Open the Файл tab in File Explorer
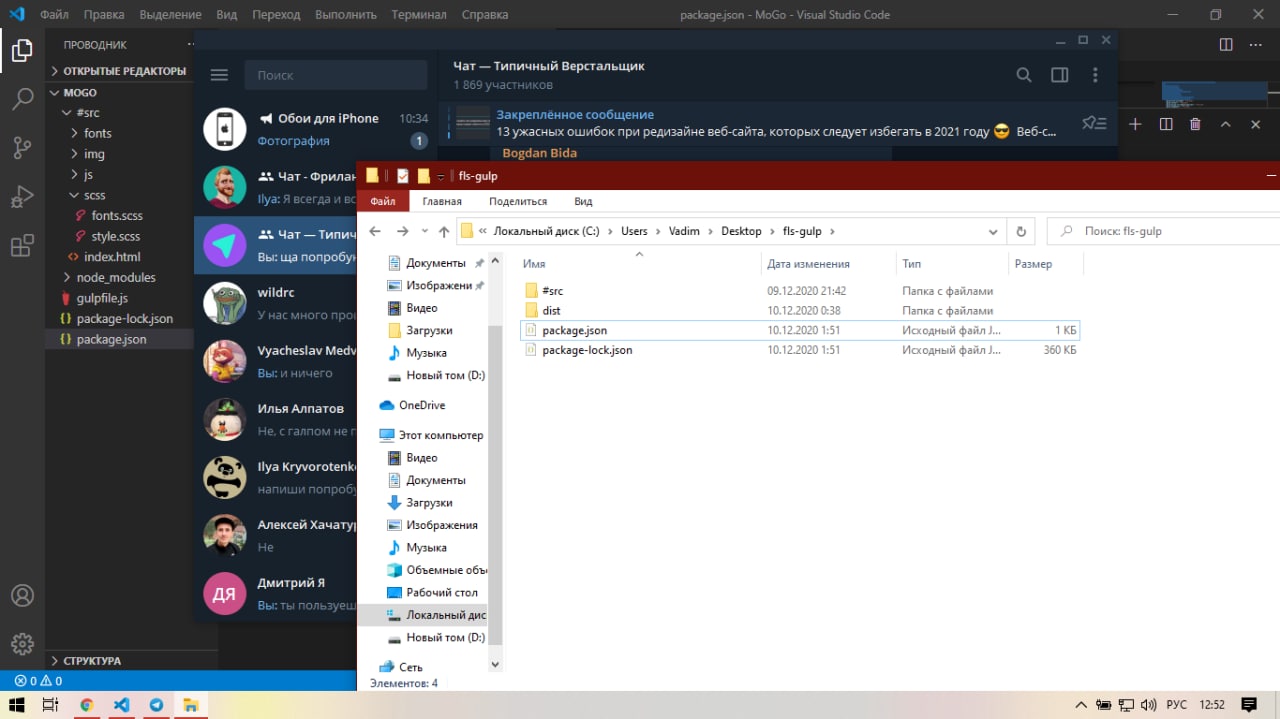The image size is (1280, 719). (x=383, y=201)
